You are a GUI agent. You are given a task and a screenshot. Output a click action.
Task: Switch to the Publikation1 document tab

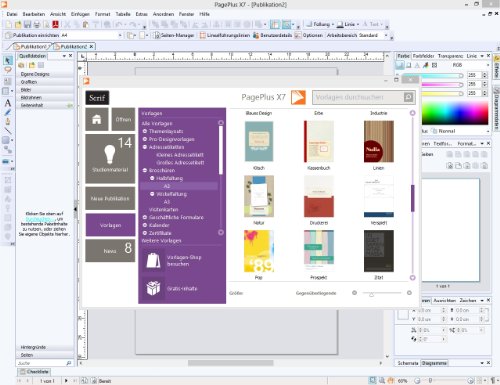32,47
